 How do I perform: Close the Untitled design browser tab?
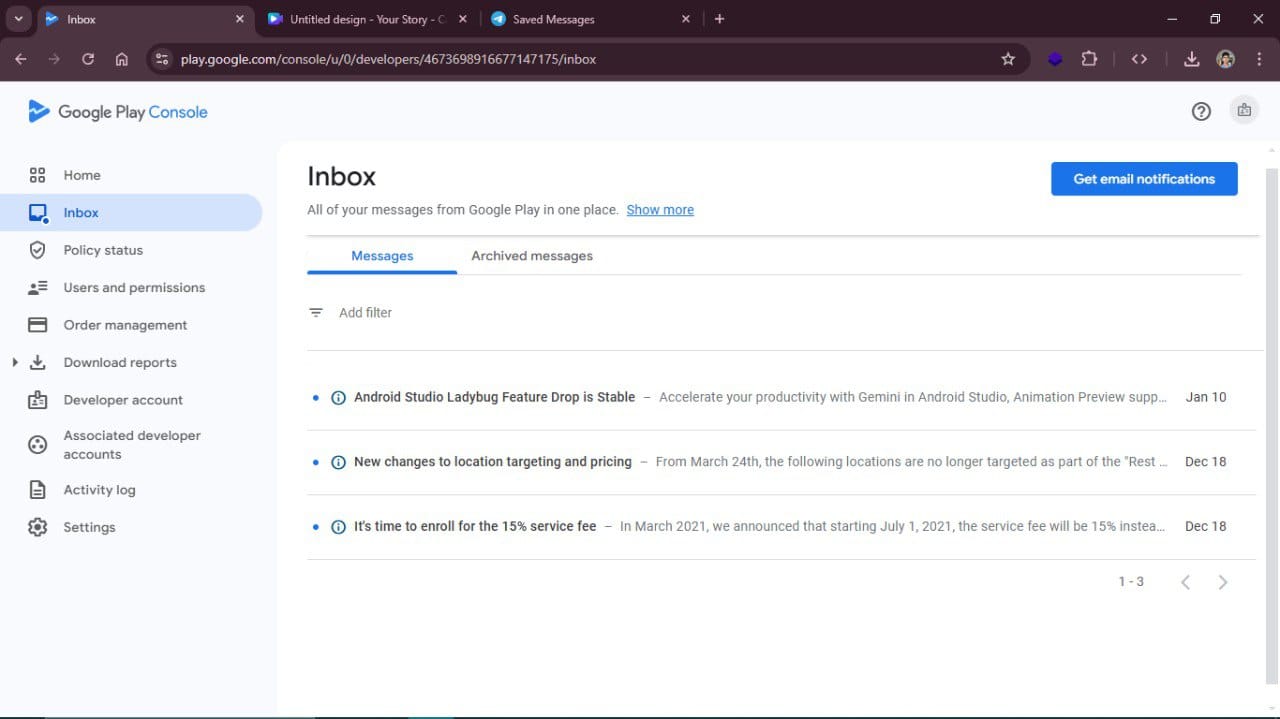coord(462,19)
